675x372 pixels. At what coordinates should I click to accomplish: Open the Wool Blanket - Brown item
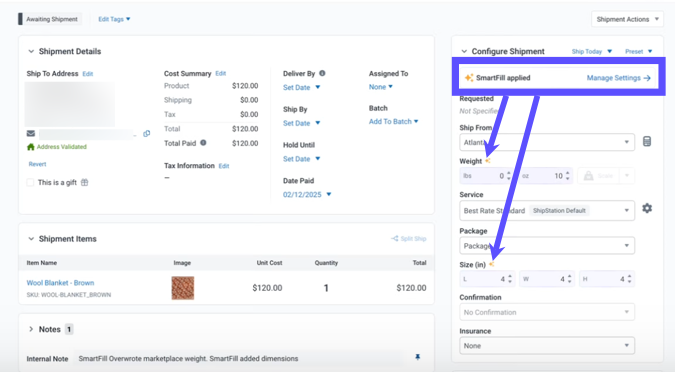tap(60, 283)
